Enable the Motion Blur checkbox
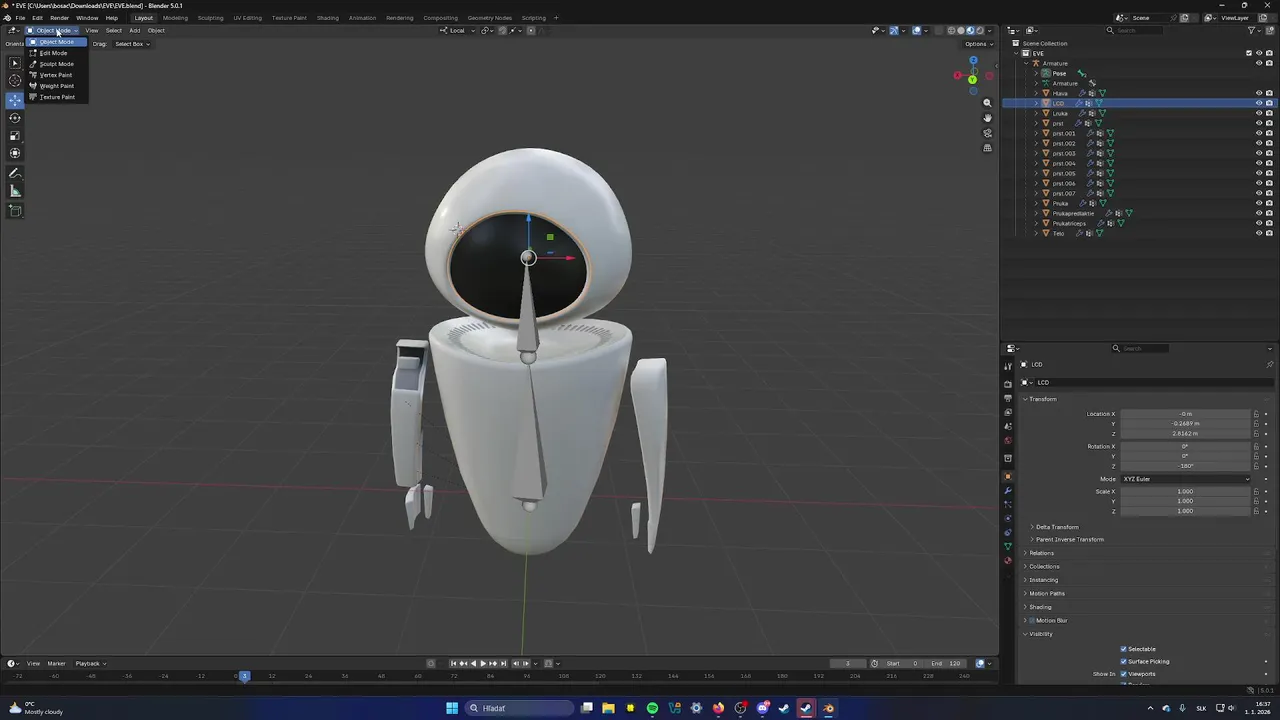1280x720 pixels. click(1032, 620)
